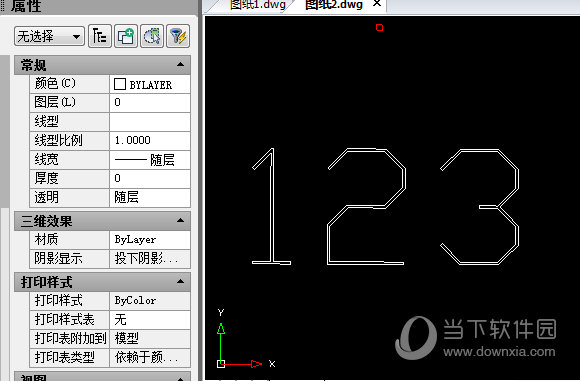Toggle PICKADD value icon in properties panel

(100, 36)
